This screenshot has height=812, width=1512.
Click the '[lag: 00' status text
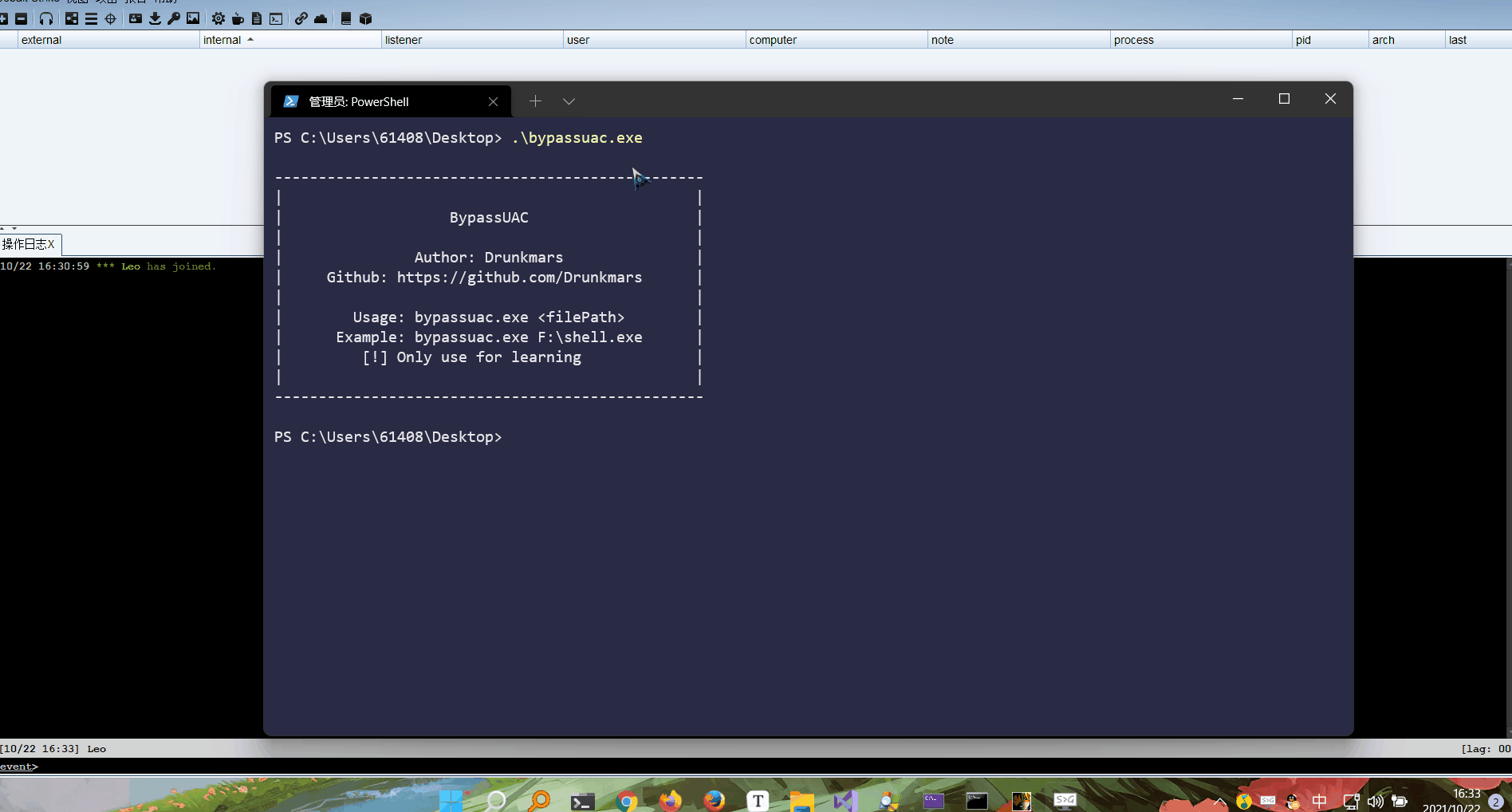[x=1486, y=749]
